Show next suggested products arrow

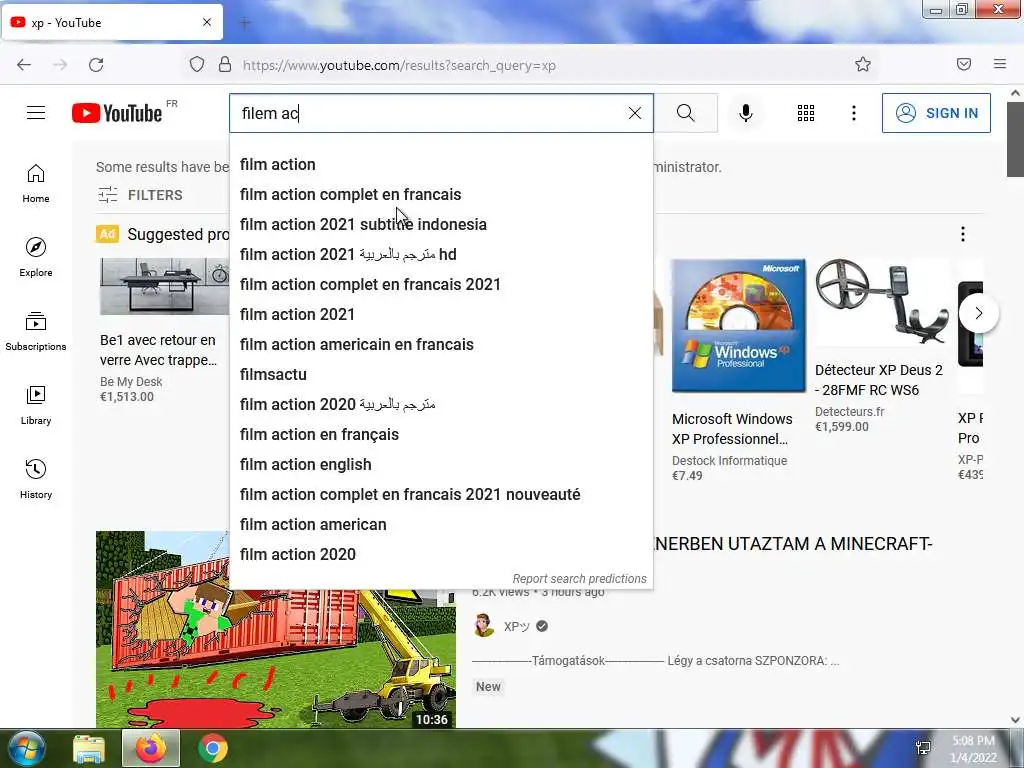[x=978, y=313]
